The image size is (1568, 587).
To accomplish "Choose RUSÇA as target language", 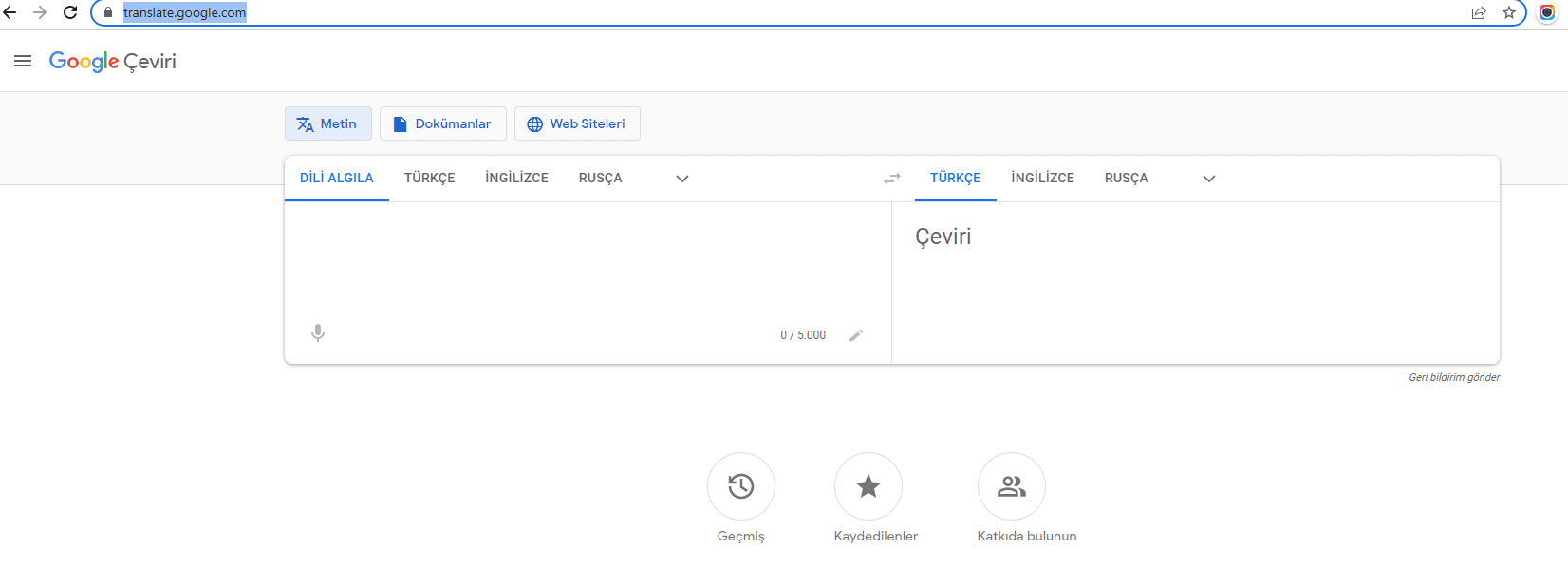I will (1126, 178).
